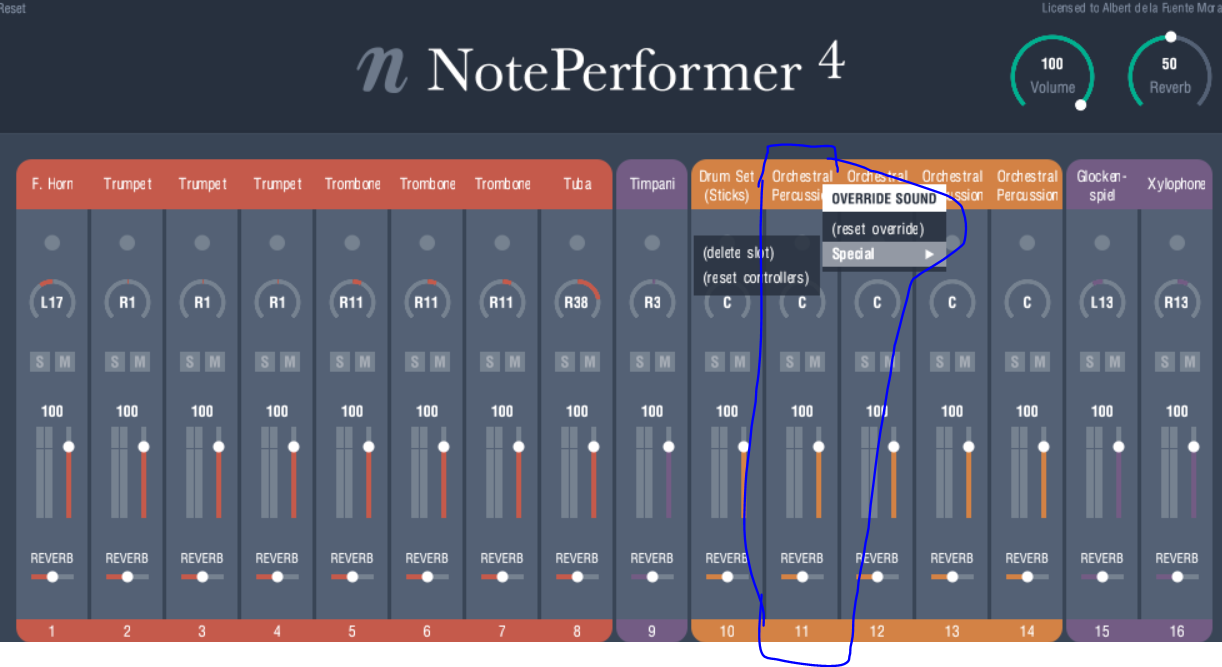Click the activity LED on the Glockenspiel channel
Image resolution: width=1222 pixels, height=667 pixels.
coord(1102,243)
